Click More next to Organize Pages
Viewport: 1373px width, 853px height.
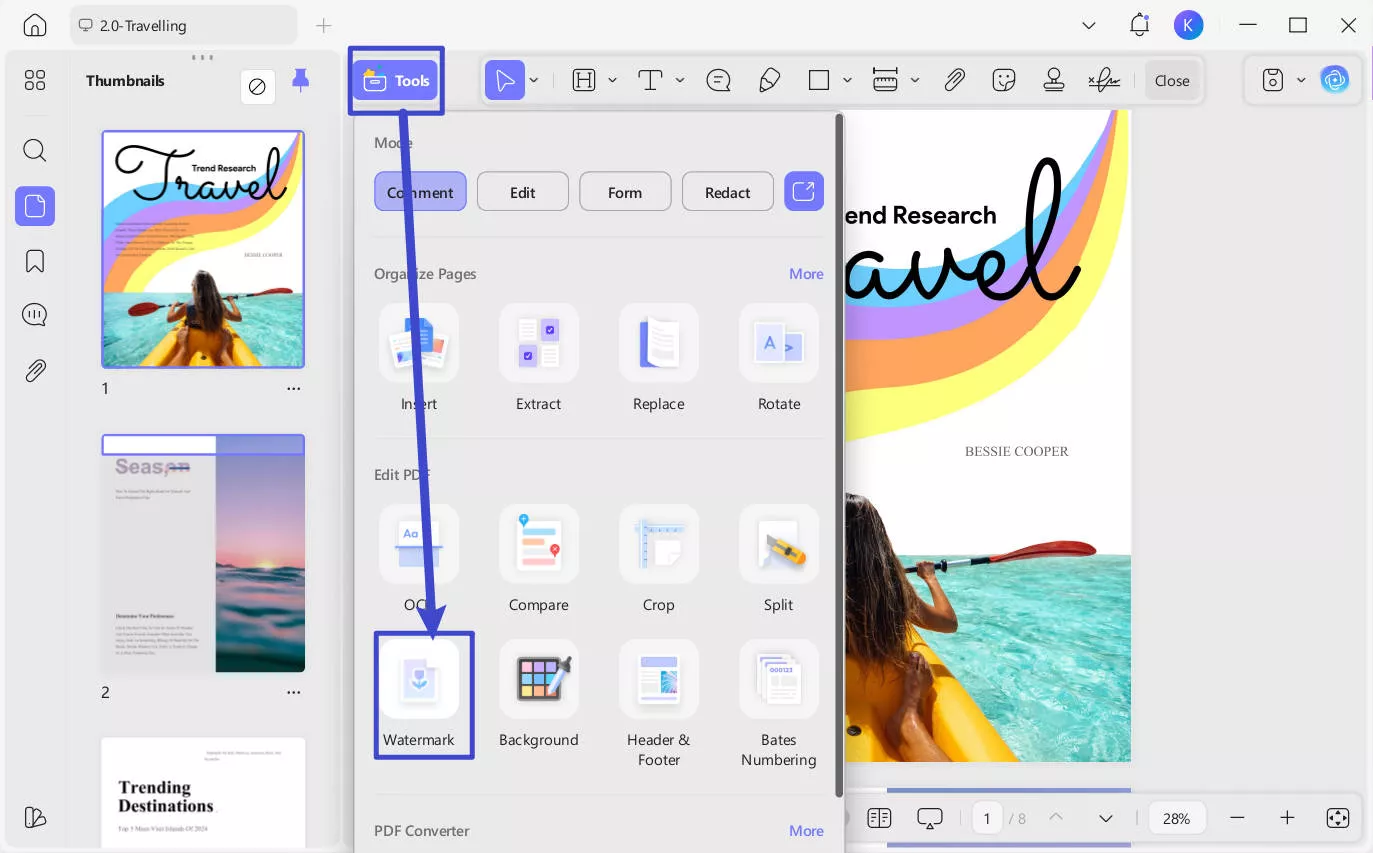[x=806, y=273]
